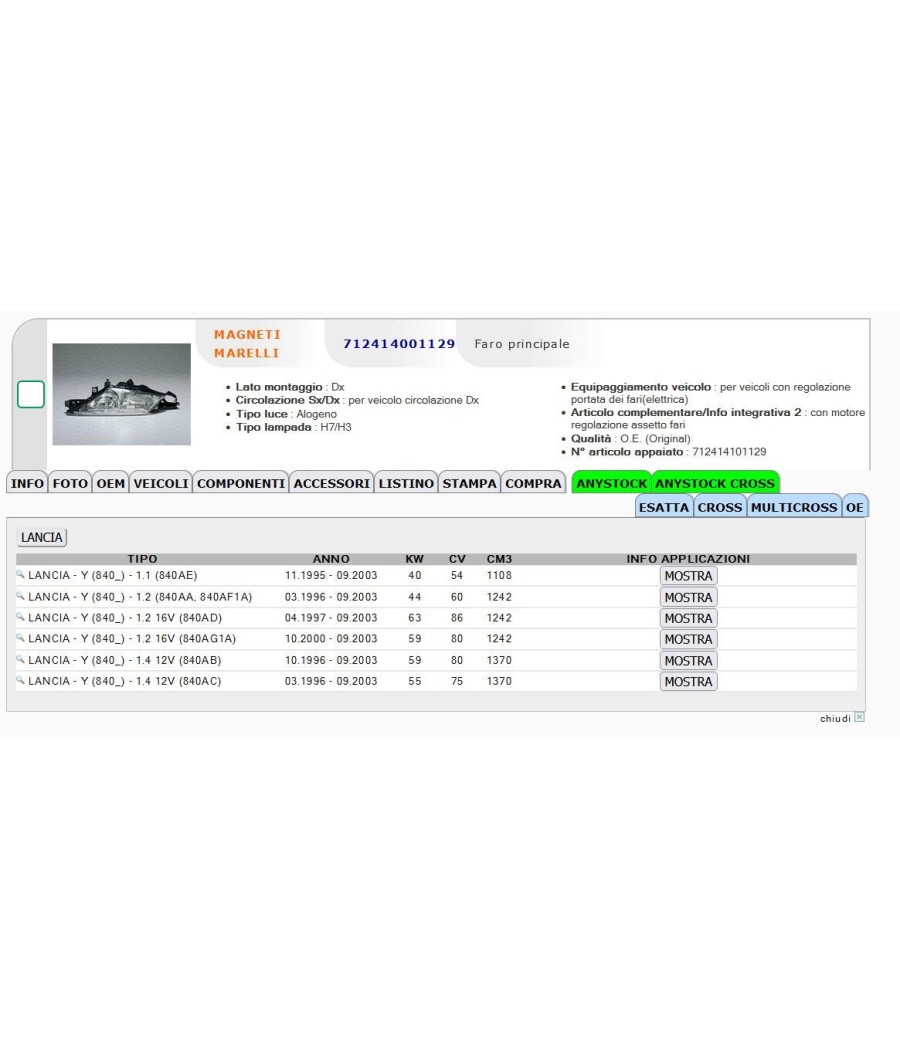Switch to the COMPONENTI tab
The width and height of the screenshot is (900, 1050).
coord(241,483)
